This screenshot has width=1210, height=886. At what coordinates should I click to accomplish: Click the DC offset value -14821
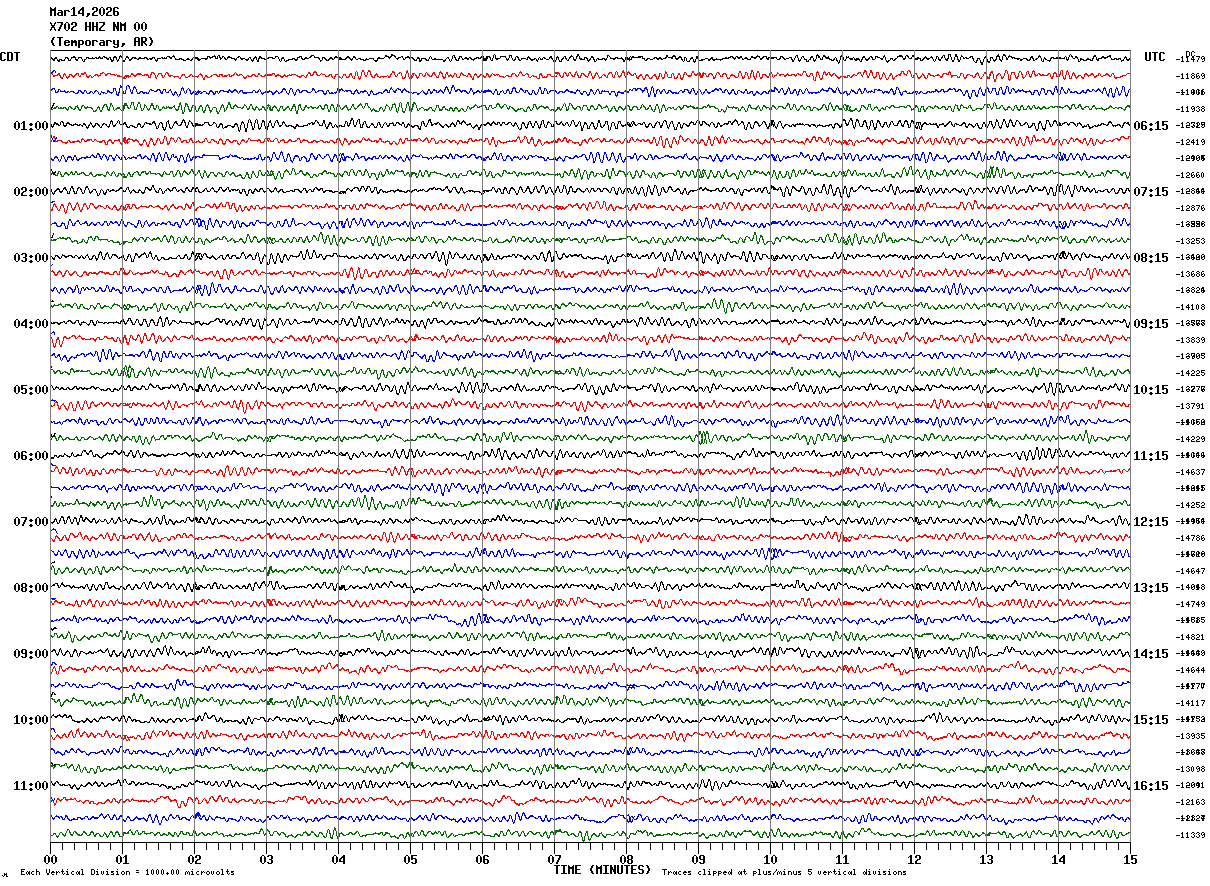coord(1190,637)
